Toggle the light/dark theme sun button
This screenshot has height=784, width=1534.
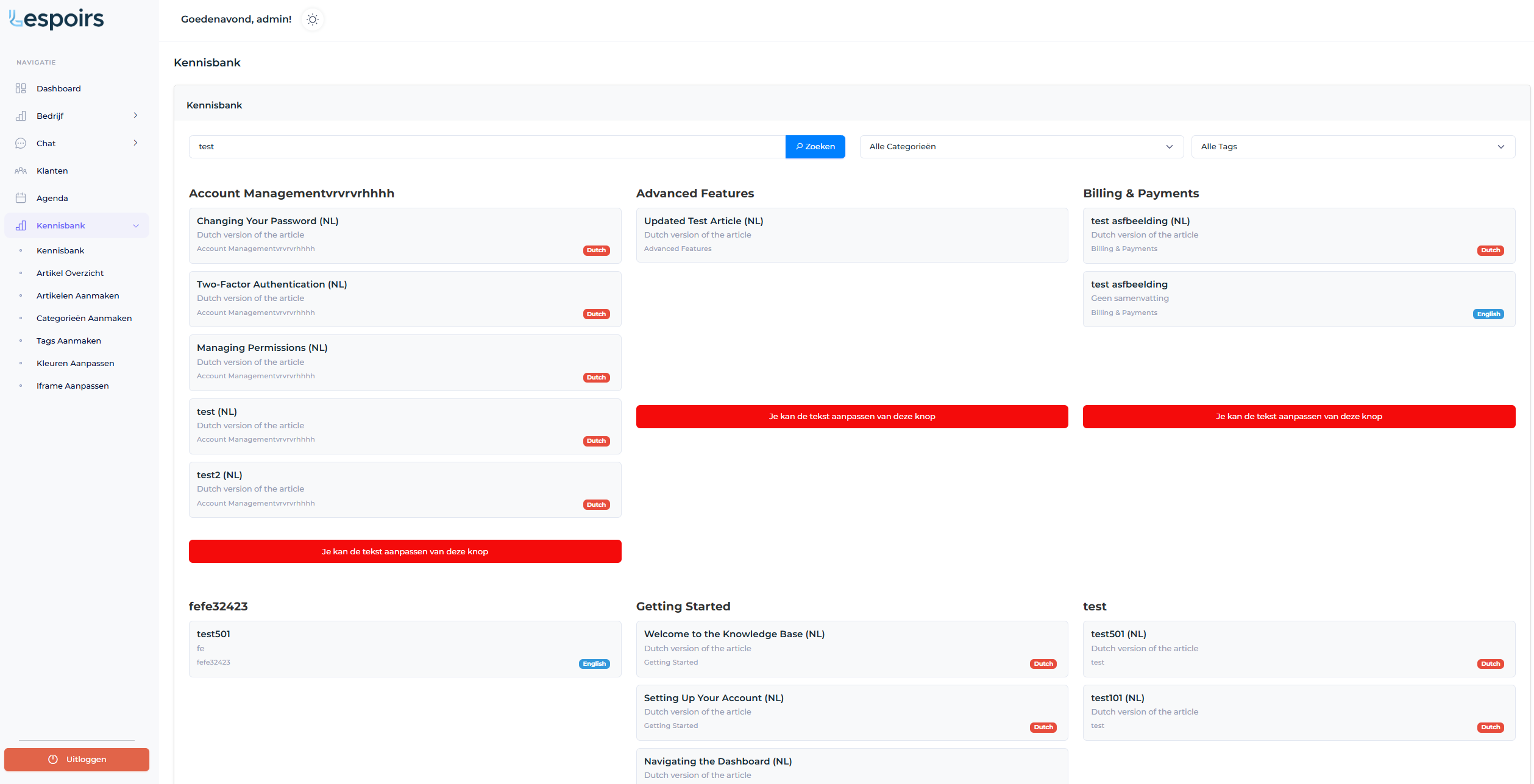point(313,19)
